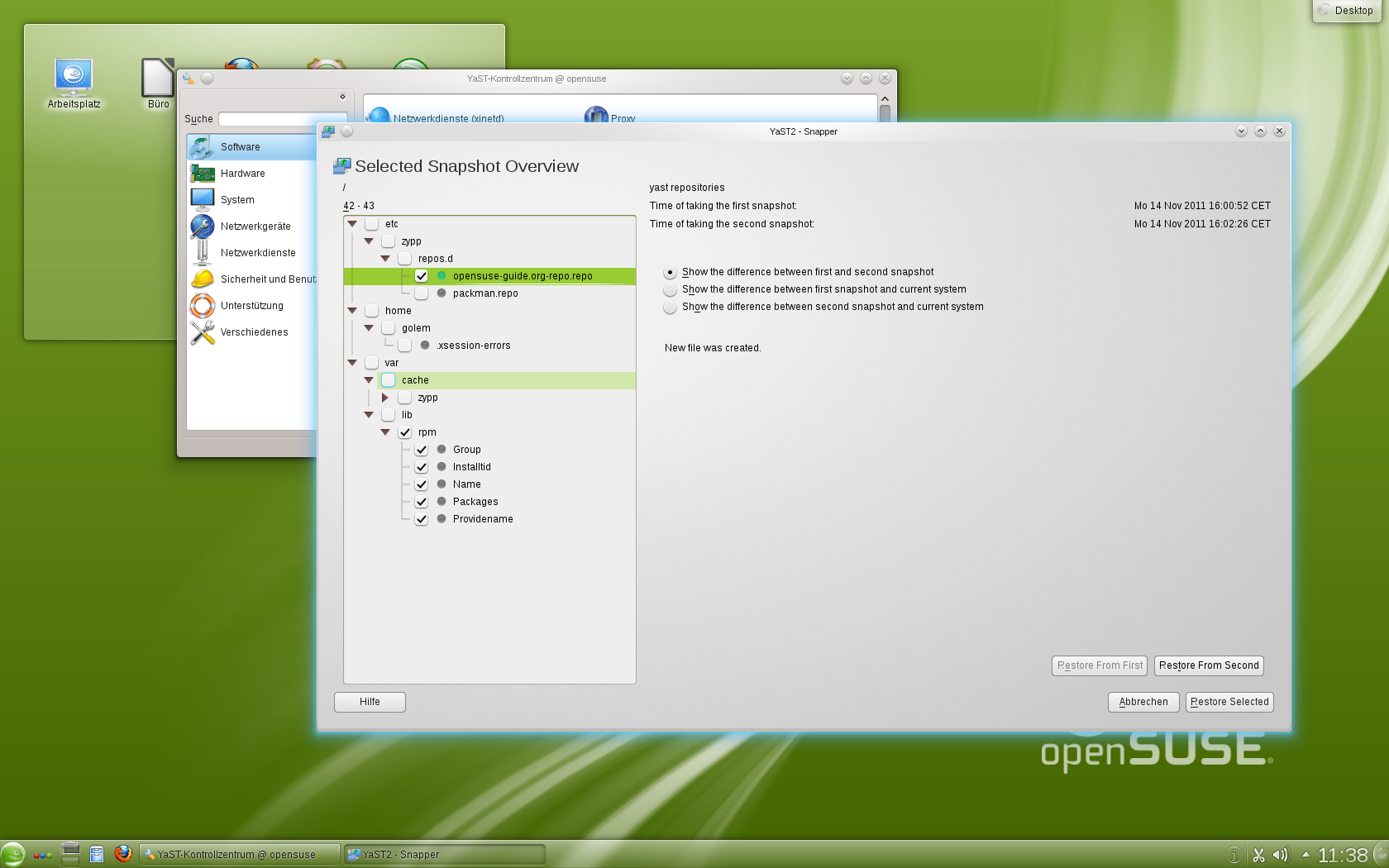Uncheck the opensuse-guide.org-repo.repo checkbox
Screen dimensions: 1389x868
(422, 275)
